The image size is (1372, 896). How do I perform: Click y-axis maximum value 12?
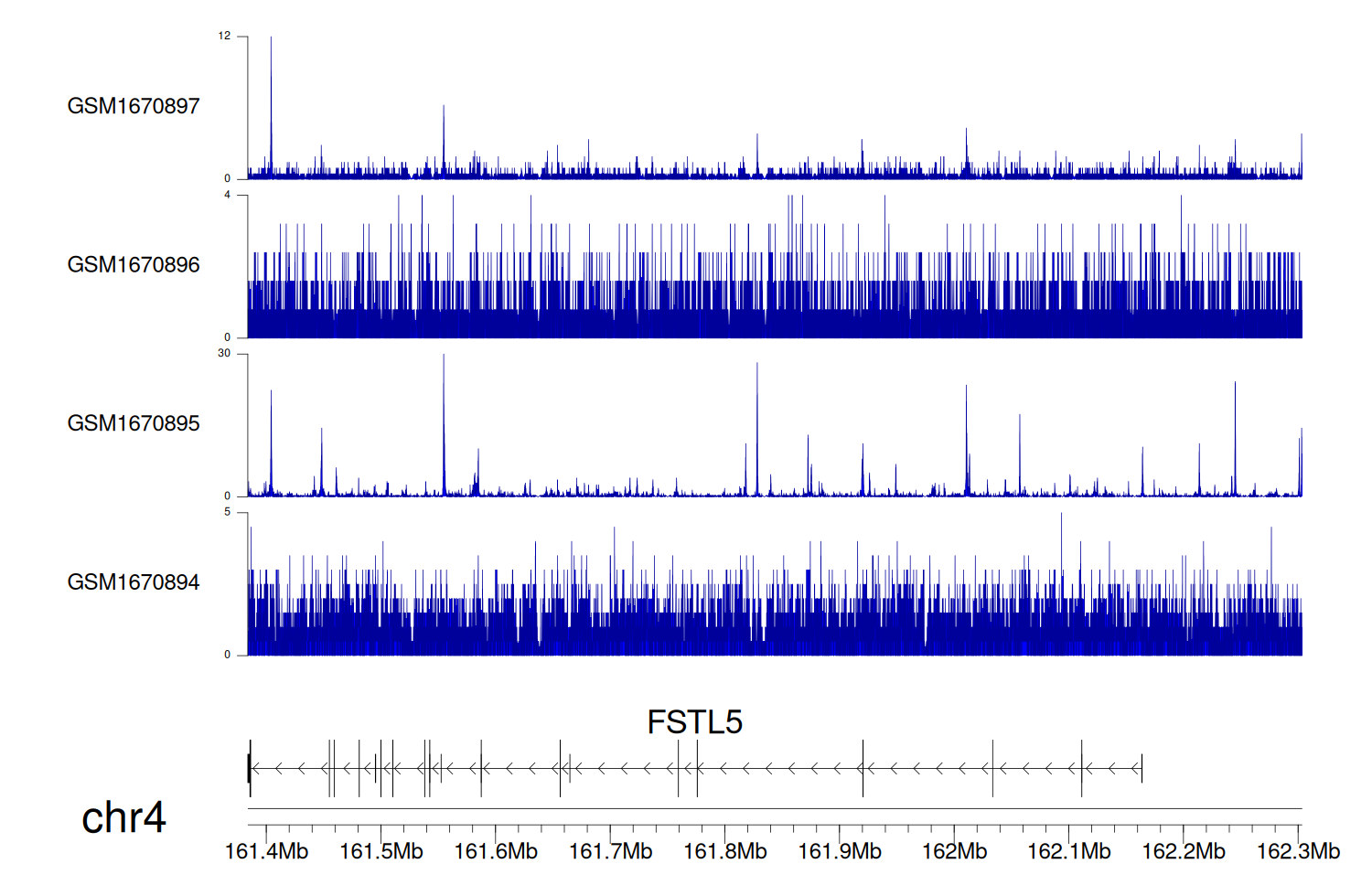coord(224,37)
